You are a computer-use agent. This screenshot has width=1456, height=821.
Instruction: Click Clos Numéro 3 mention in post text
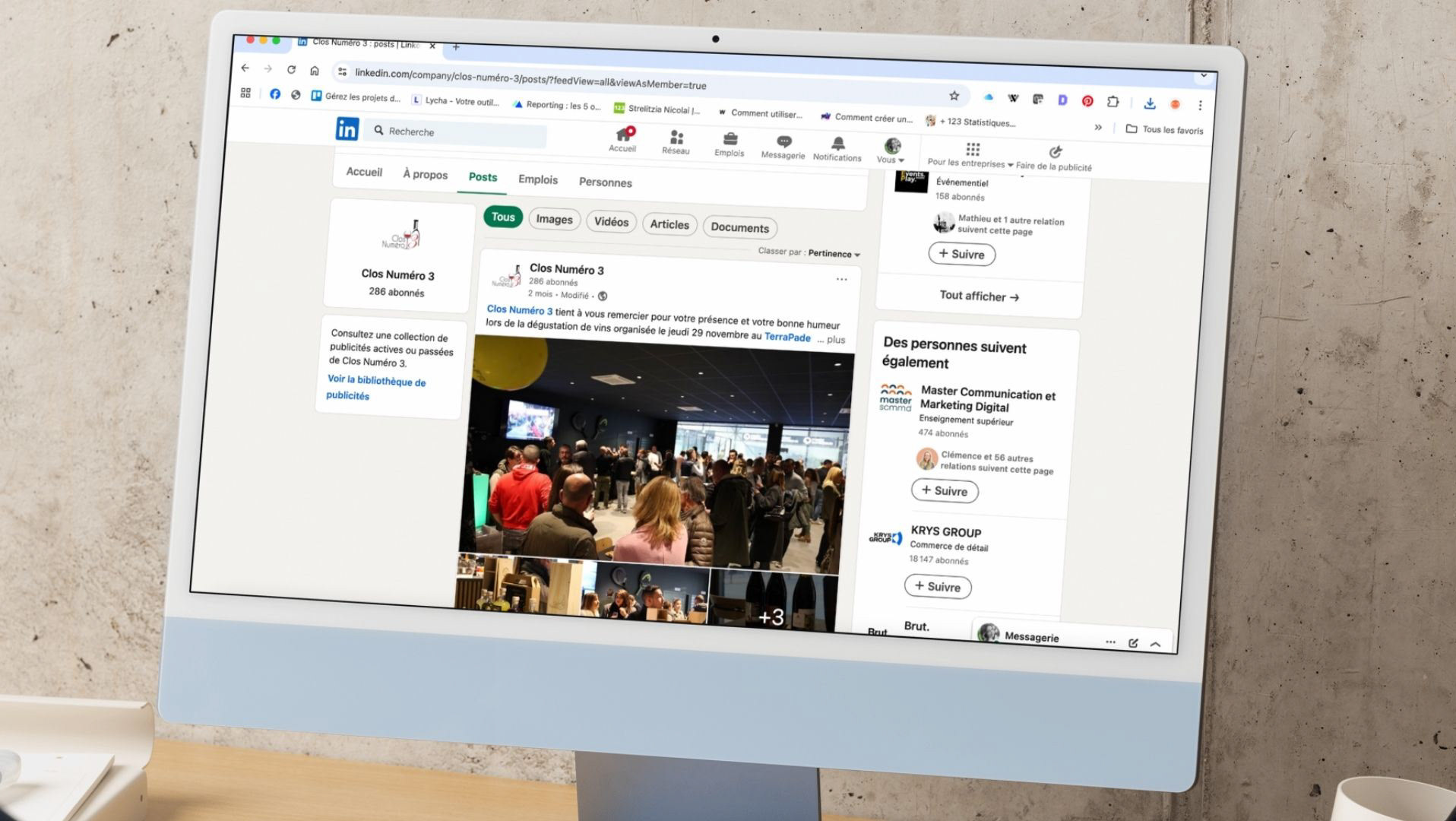(x=520, y=309)
